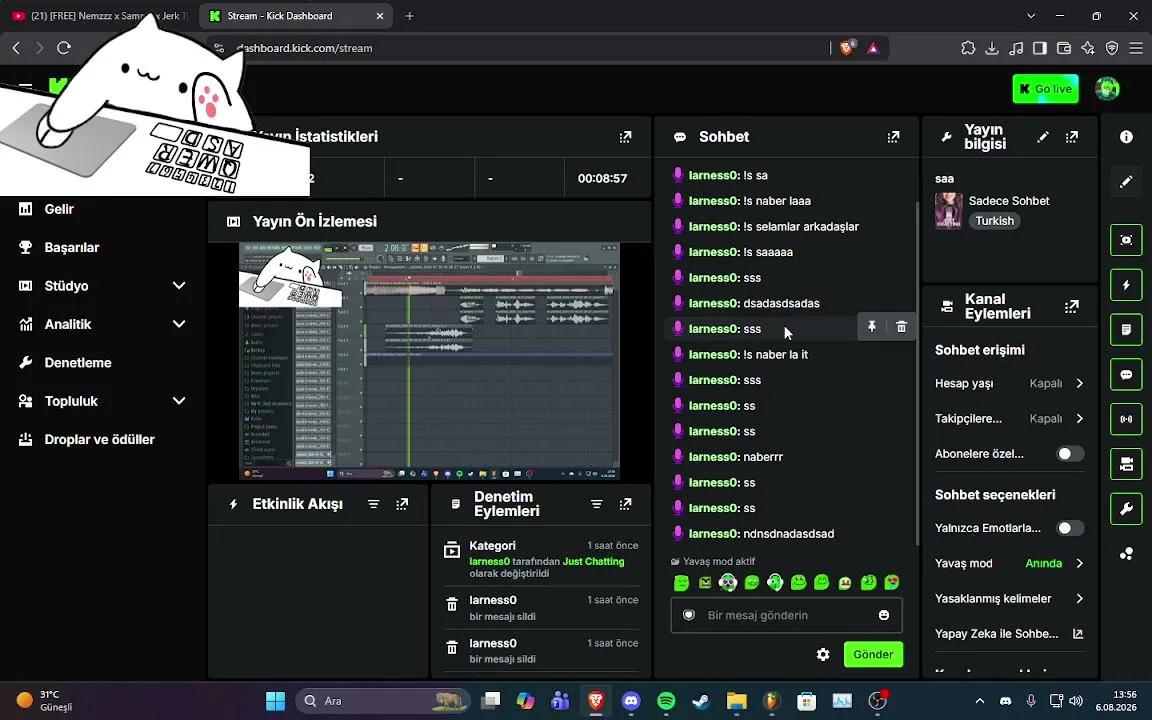Expand the Analitik menu
Viewport: 1152px width, 720px height.
pyautogui.click(x=101, y=324)
